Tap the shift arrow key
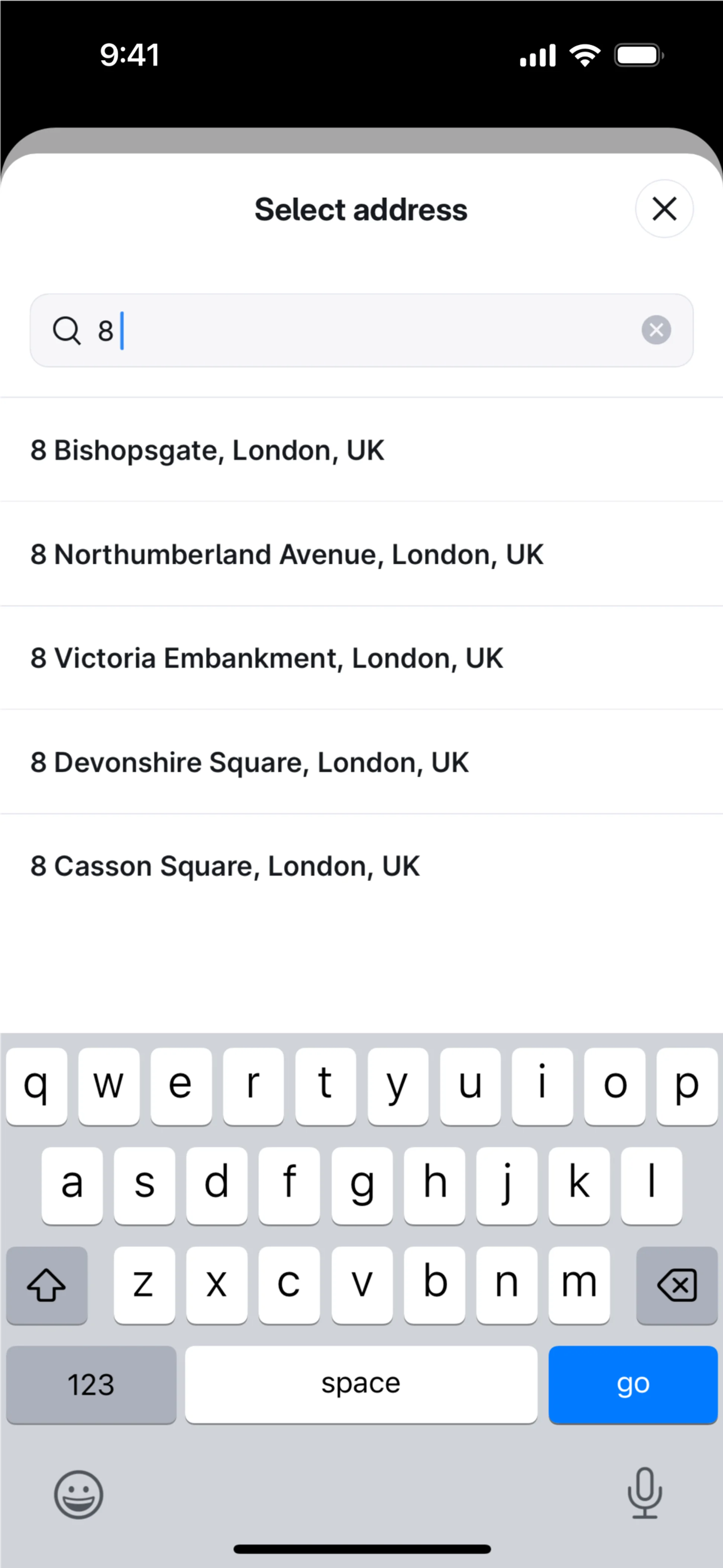The image size is (723, 1568). click(x=47, y=1284)
